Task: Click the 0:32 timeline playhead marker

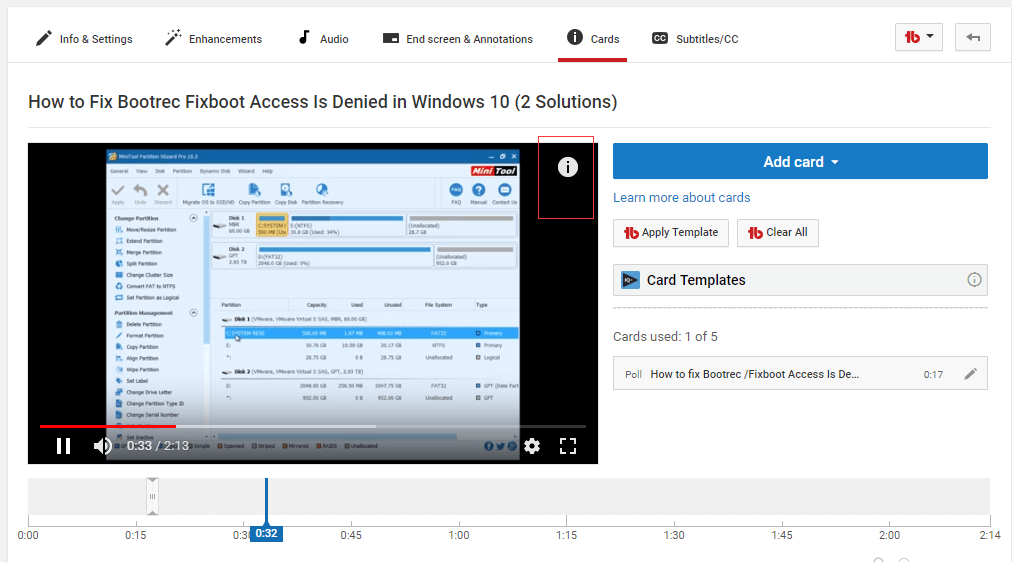Action: [266, 534]
